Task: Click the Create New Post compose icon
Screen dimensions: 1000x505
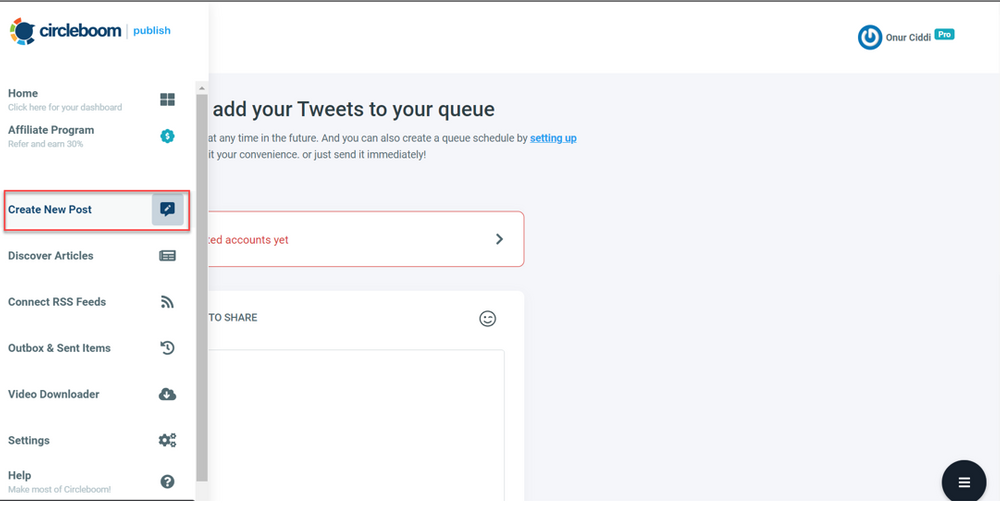Action: 167,210
